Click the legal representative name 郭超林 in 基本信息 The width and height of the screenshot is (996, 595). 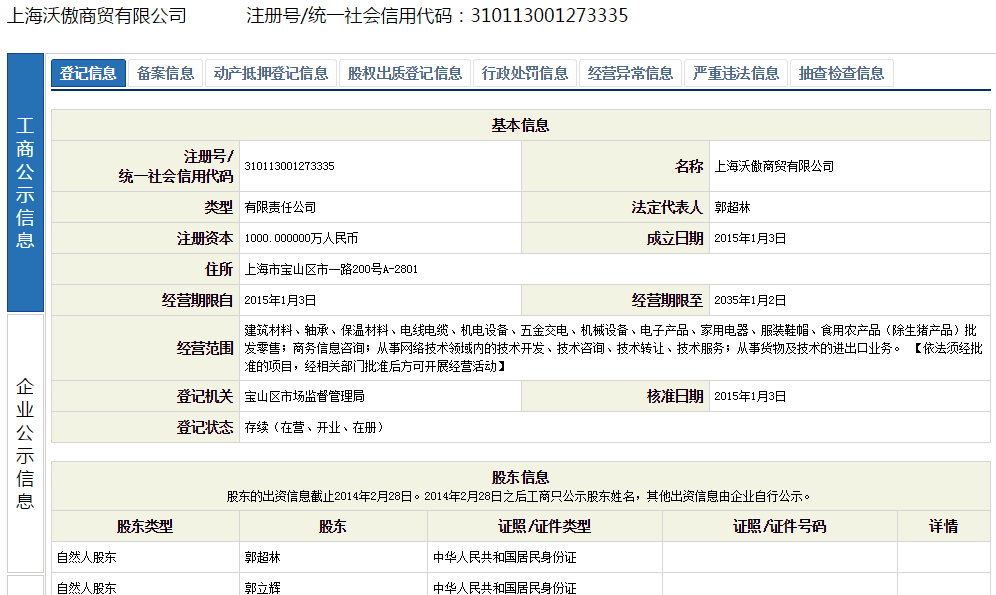click(732, 208)
